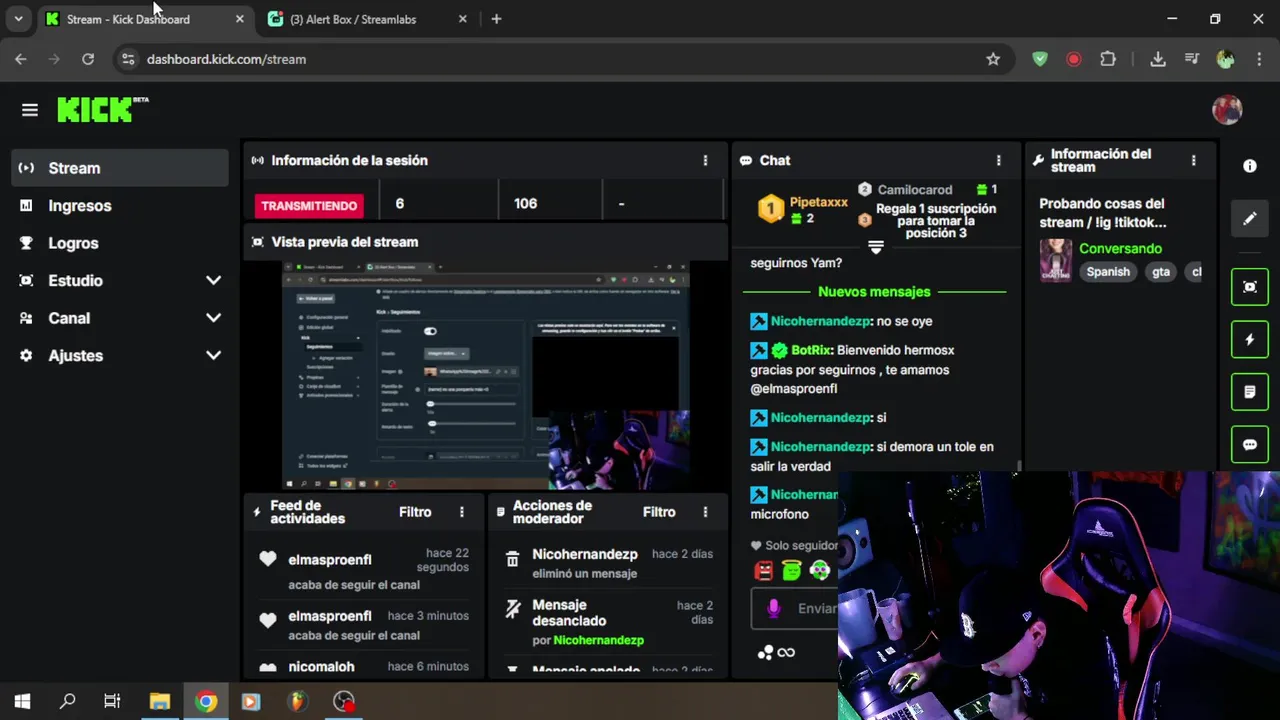Click the unpin icon beside Mensaje desanclado
Screen dimensions: 1280x720
(512, 608)
